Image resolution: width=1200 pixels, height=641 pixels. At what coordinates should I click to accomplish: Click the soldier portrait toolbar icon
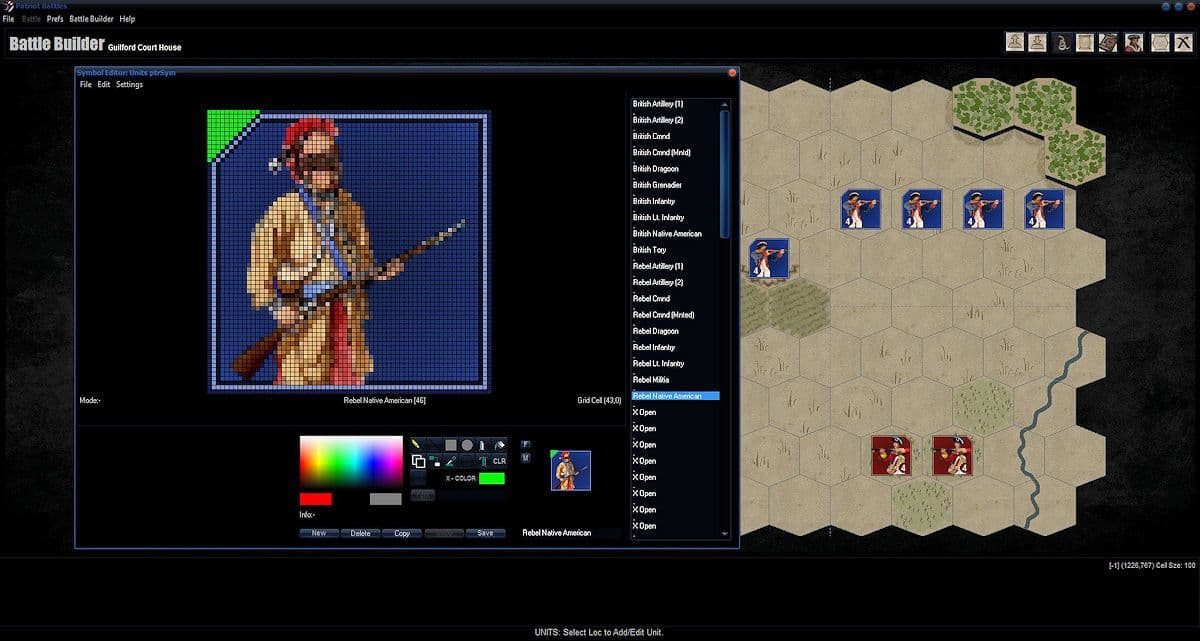(1133, 42)
